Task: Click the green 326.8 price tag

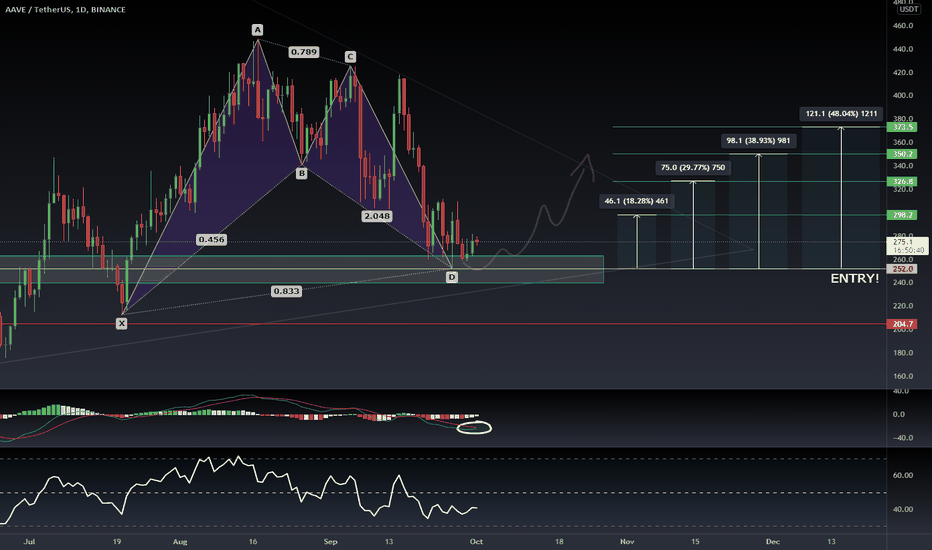Action: click(x=902, y=181)
